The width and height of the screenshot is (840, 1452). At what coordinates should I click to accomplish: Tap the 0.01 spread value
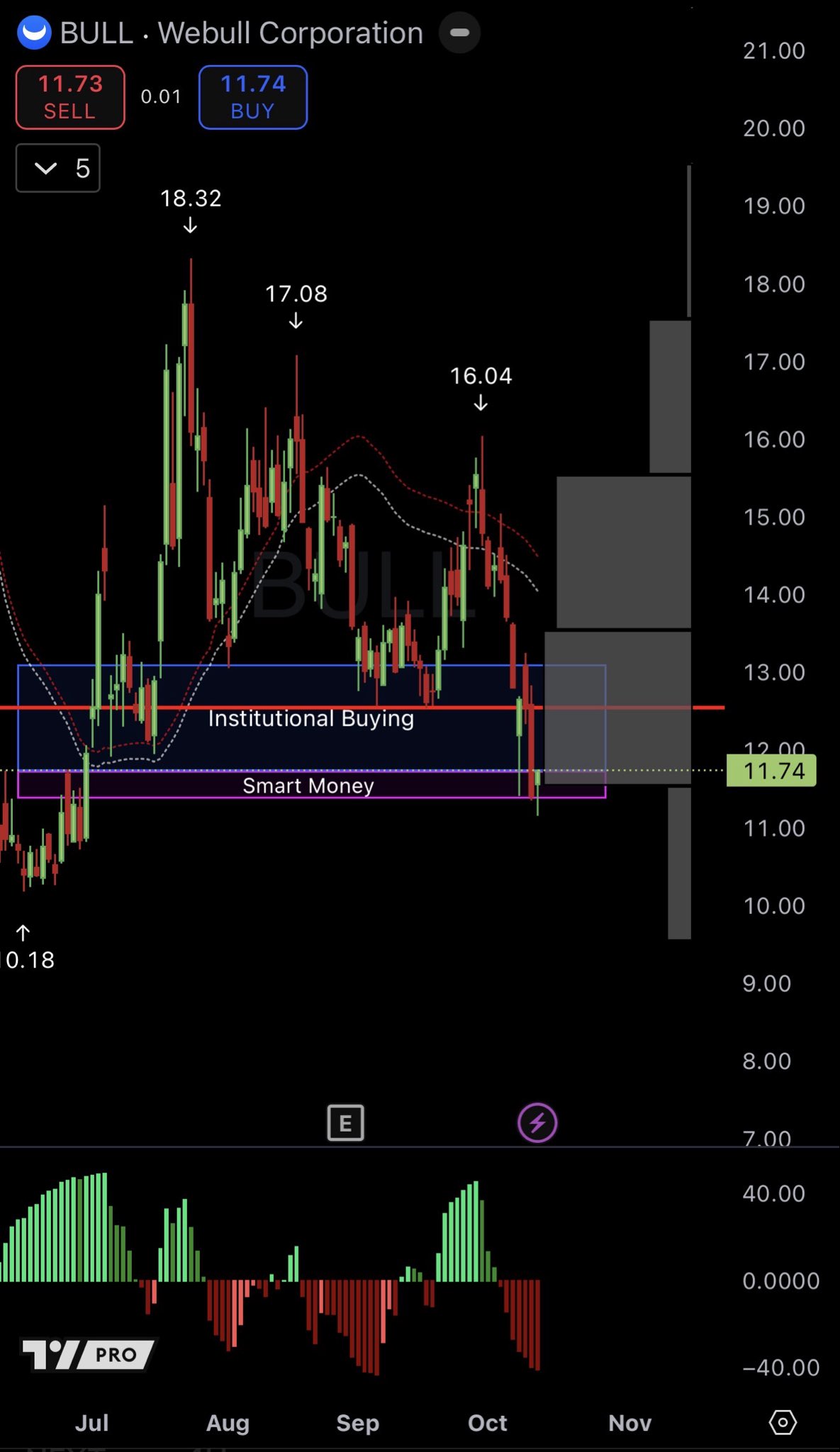161,96
